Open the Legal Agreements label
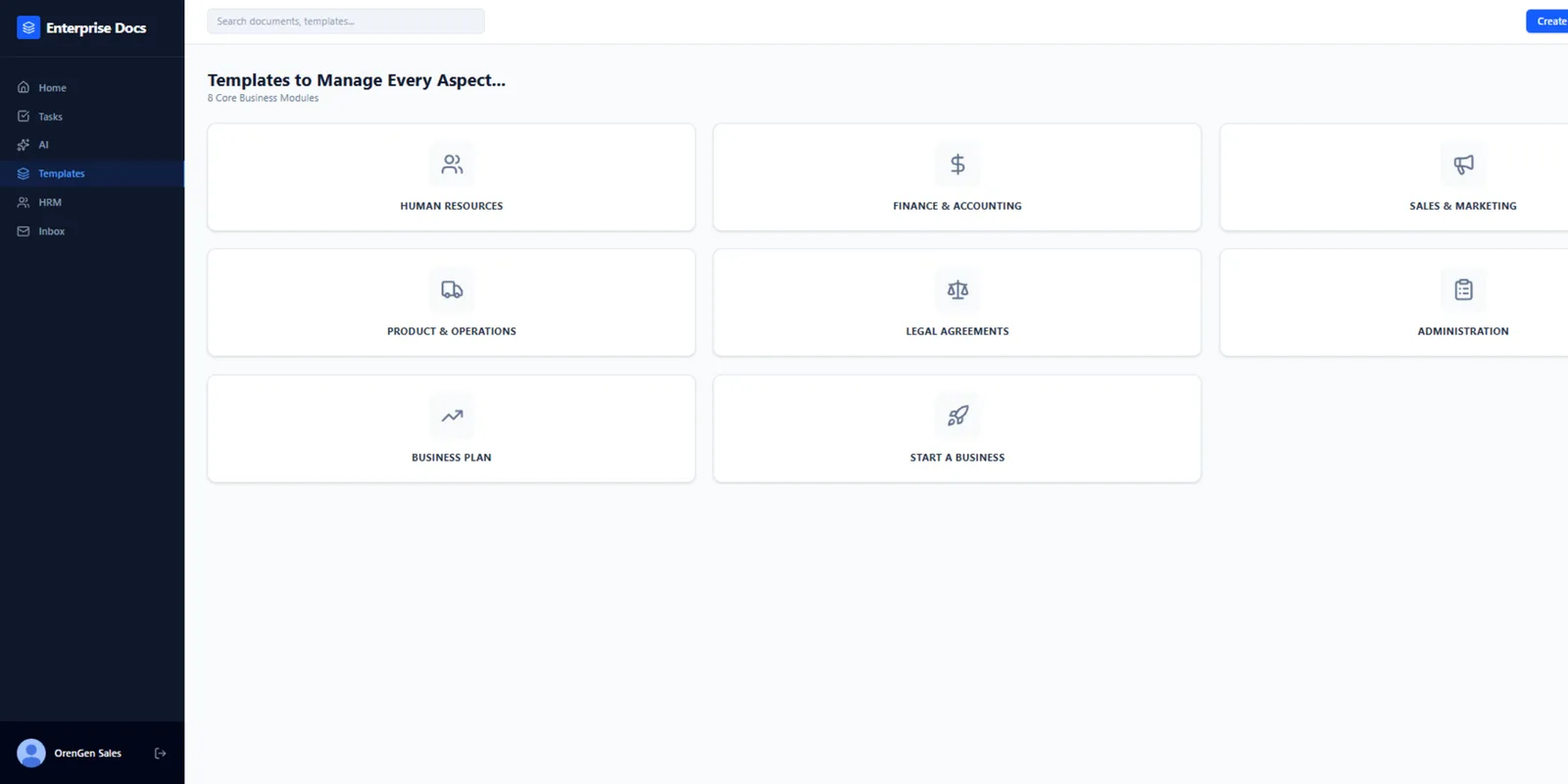Screen dimensions: 1568x784 click(x=957, y=331)
